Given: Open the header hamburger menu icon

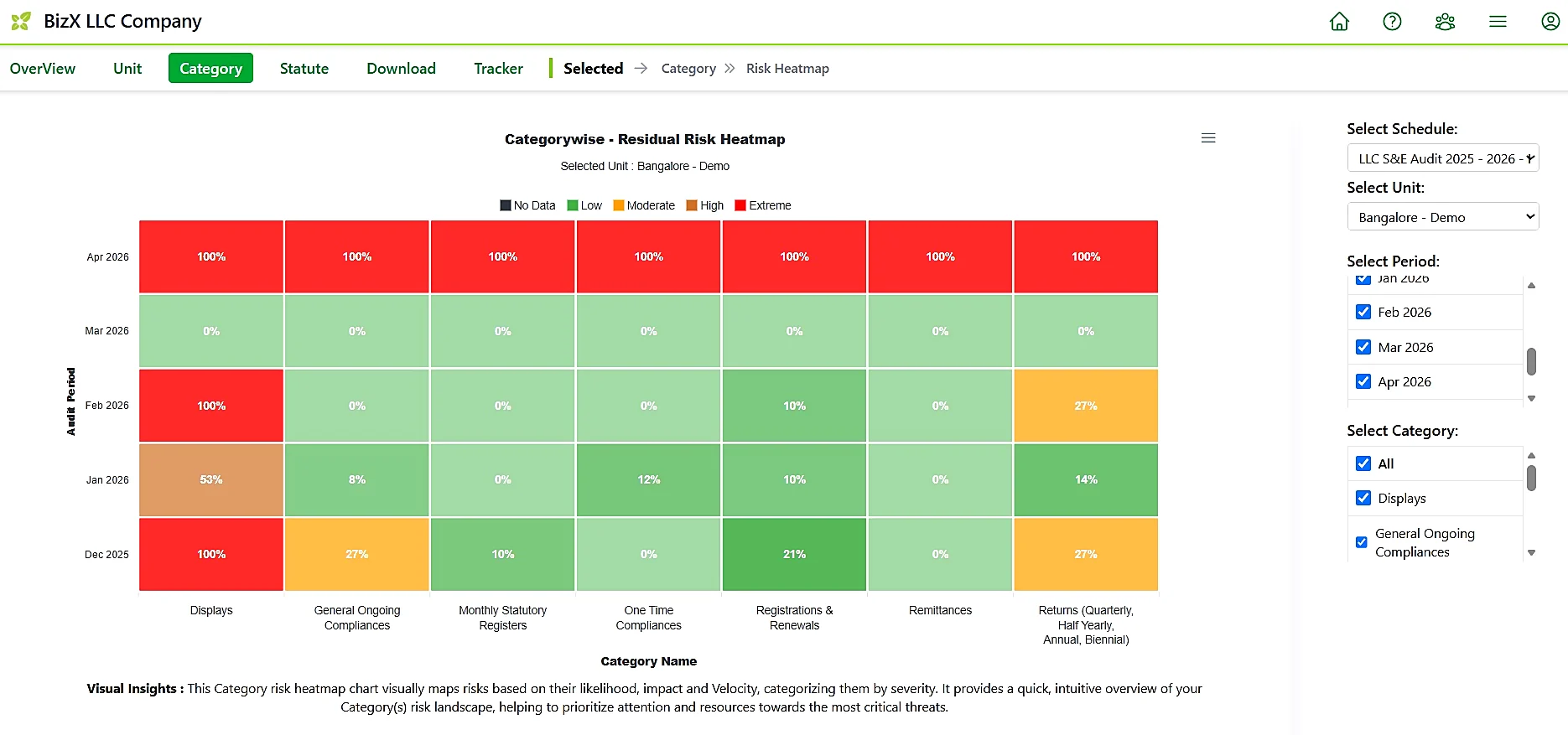Looking at the screenshot, I should click(x=1498, y=22).
